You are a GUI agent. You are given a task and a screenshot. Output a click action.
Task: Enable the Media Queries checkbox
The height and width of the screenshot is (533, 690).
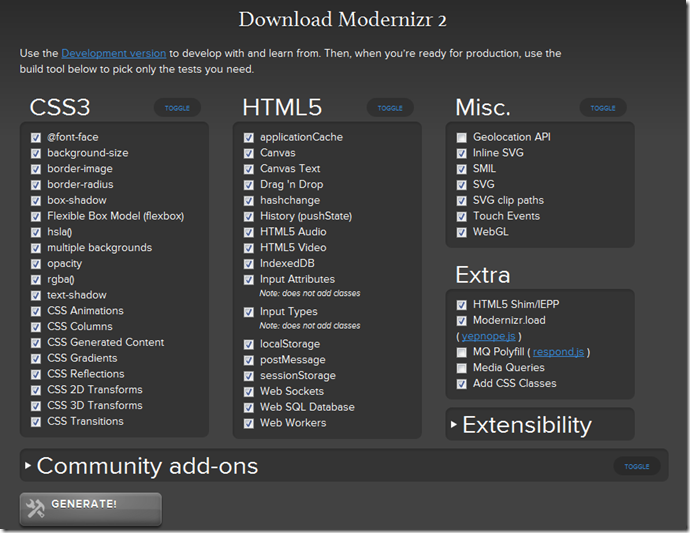pos(462,368)
